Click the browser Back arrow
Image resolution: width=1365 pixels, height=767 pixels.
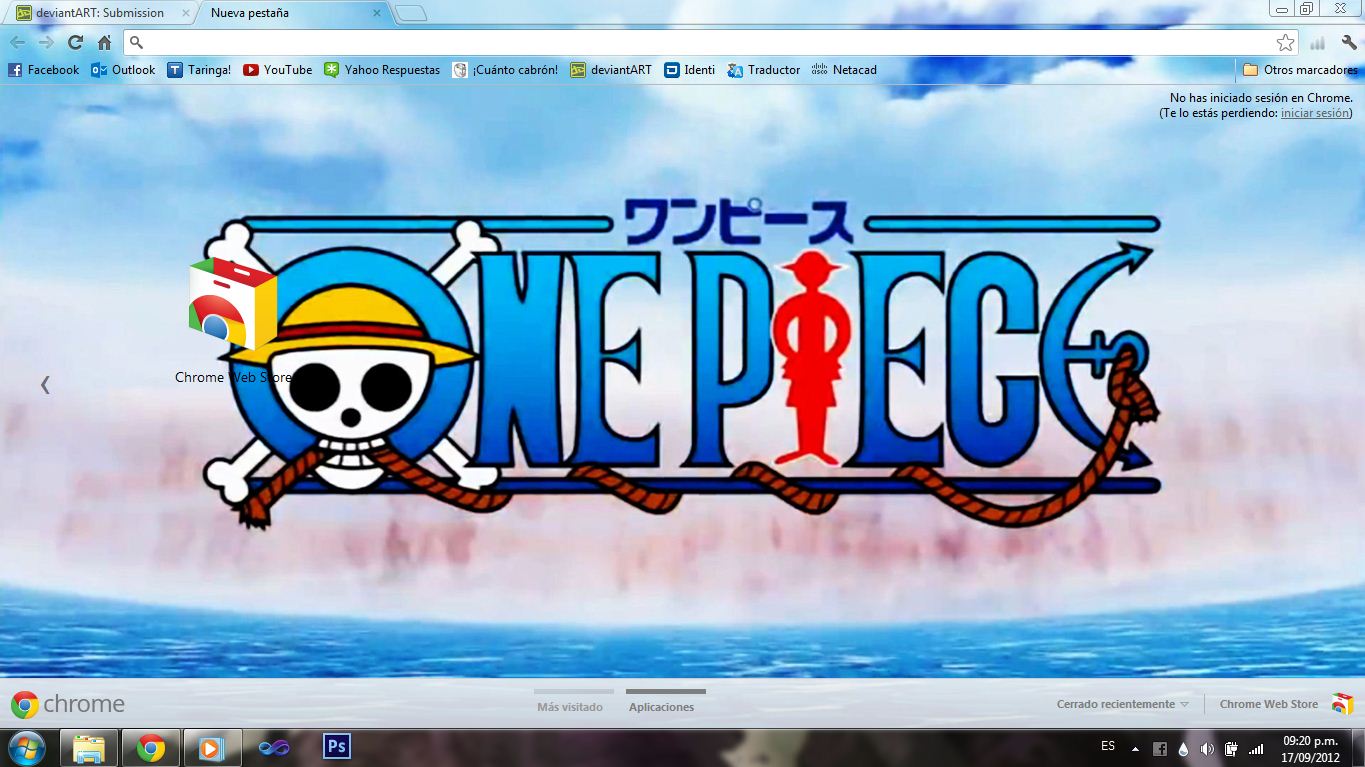click(x=18, y=42)
